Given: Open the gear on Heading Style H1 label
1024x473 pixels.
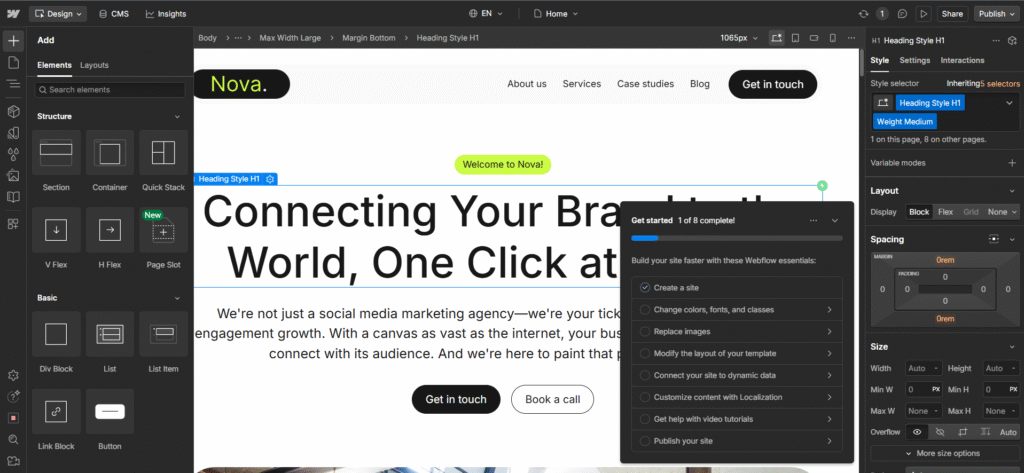Looking at the screenshot, I should click(270, 179).
